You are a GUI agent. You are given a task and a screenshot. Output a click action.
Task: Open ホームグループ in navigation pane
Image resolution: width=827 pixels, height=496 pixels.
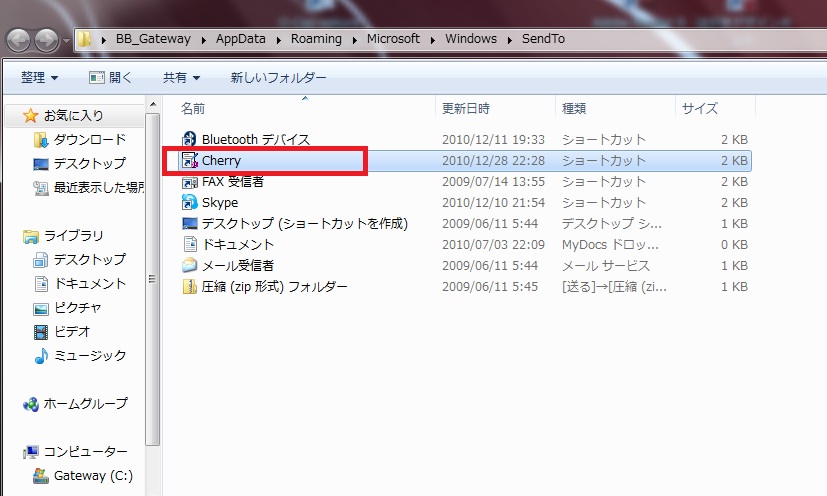point(85,403)
